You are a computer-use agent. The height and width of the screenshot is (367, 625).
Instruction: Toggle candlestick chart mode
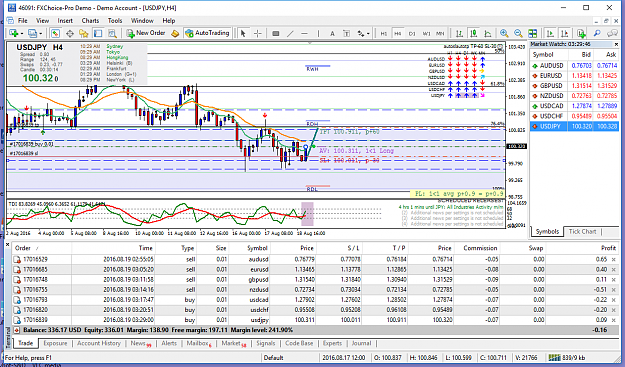[474, 33]
